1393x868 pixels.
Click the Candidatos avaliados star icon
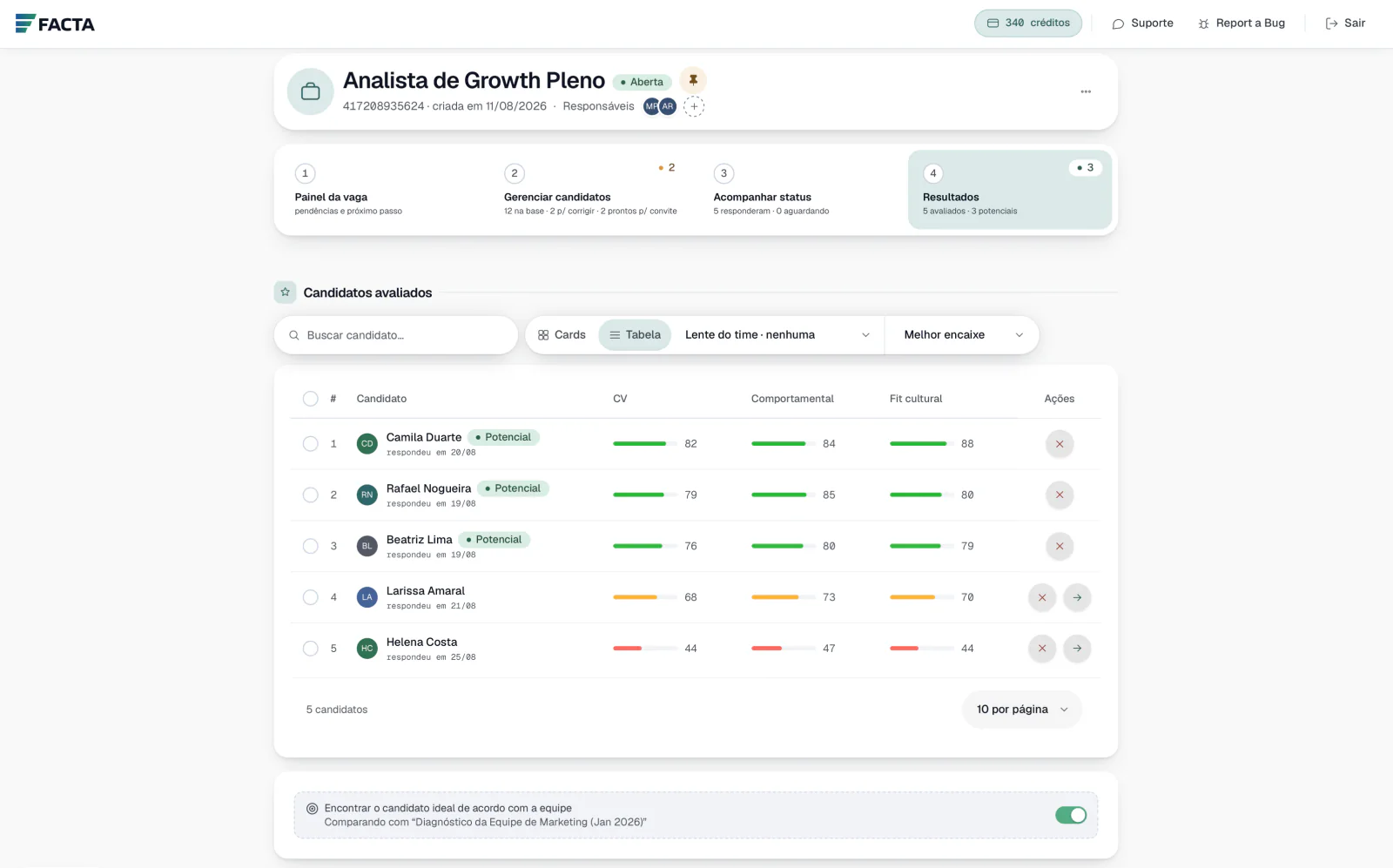[285, 293]
